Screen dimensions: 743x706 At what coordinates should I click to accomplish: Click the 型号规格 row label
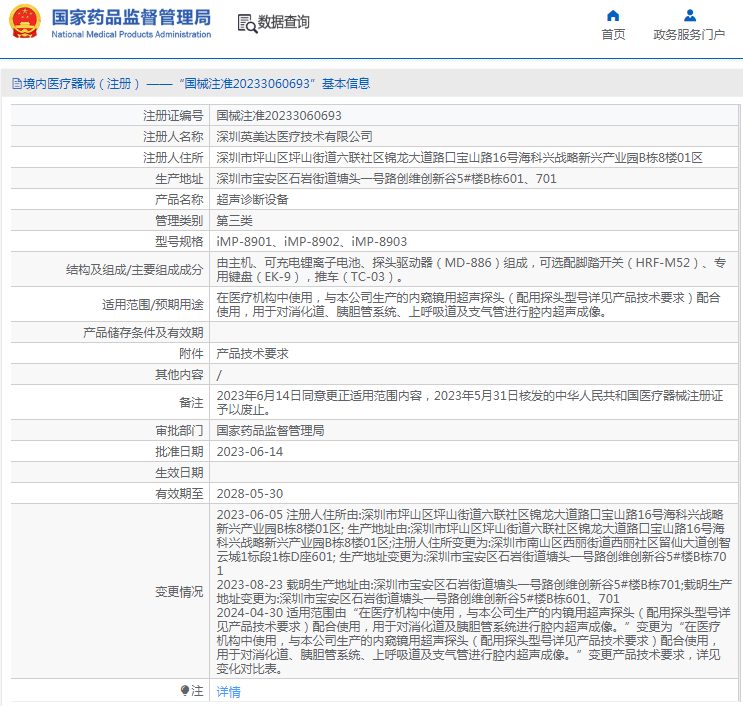pos(179,242)
